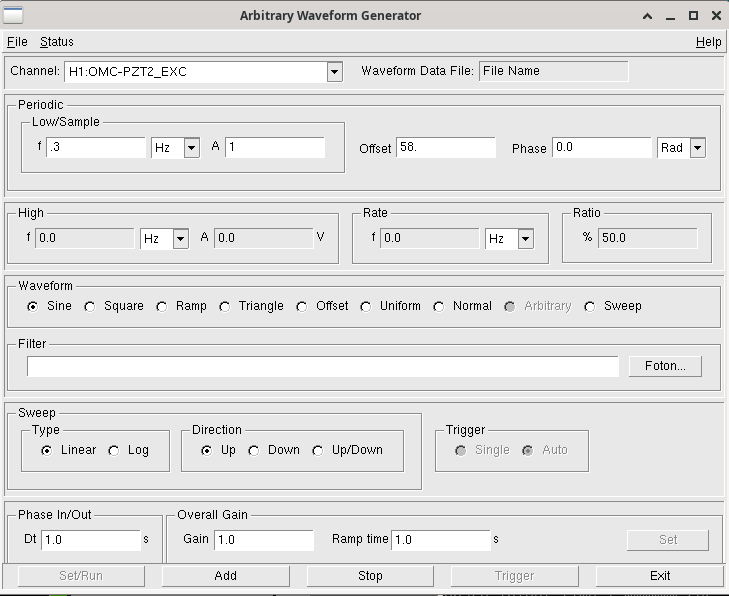Click the Offset input field

tap(446, 147)
